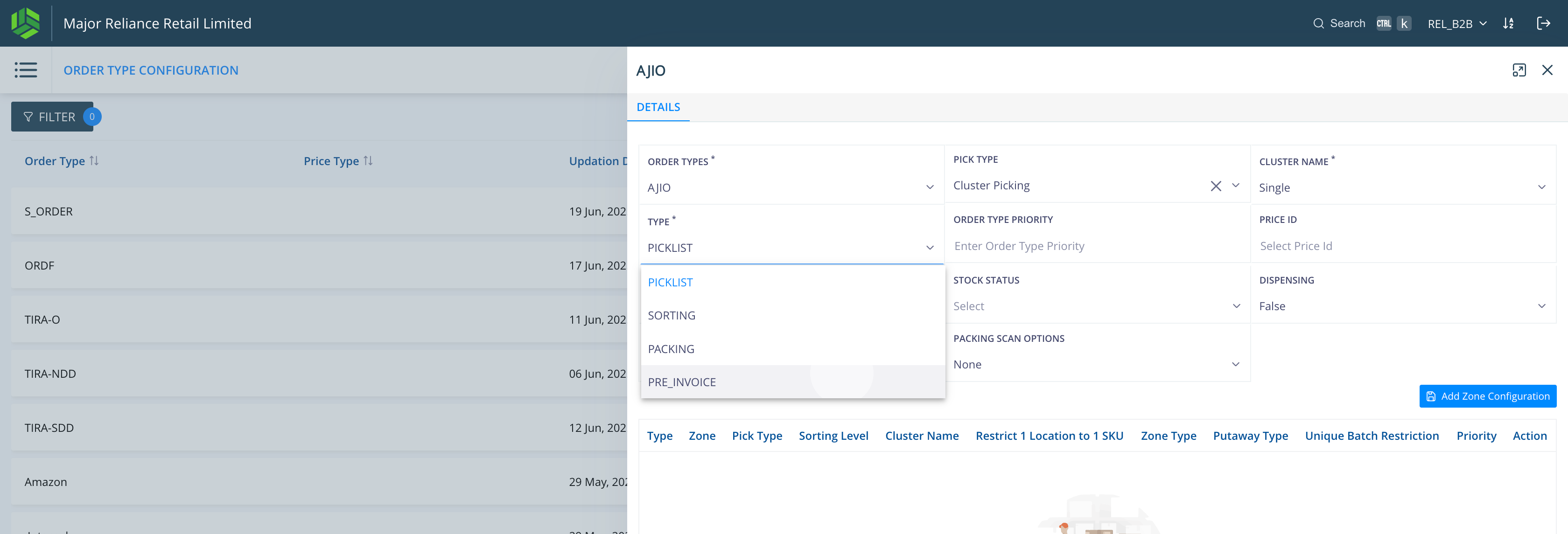Click the logout icon
This screenshot has height=534, width=1568.
pyautogui.click(x=1543, y=24)
